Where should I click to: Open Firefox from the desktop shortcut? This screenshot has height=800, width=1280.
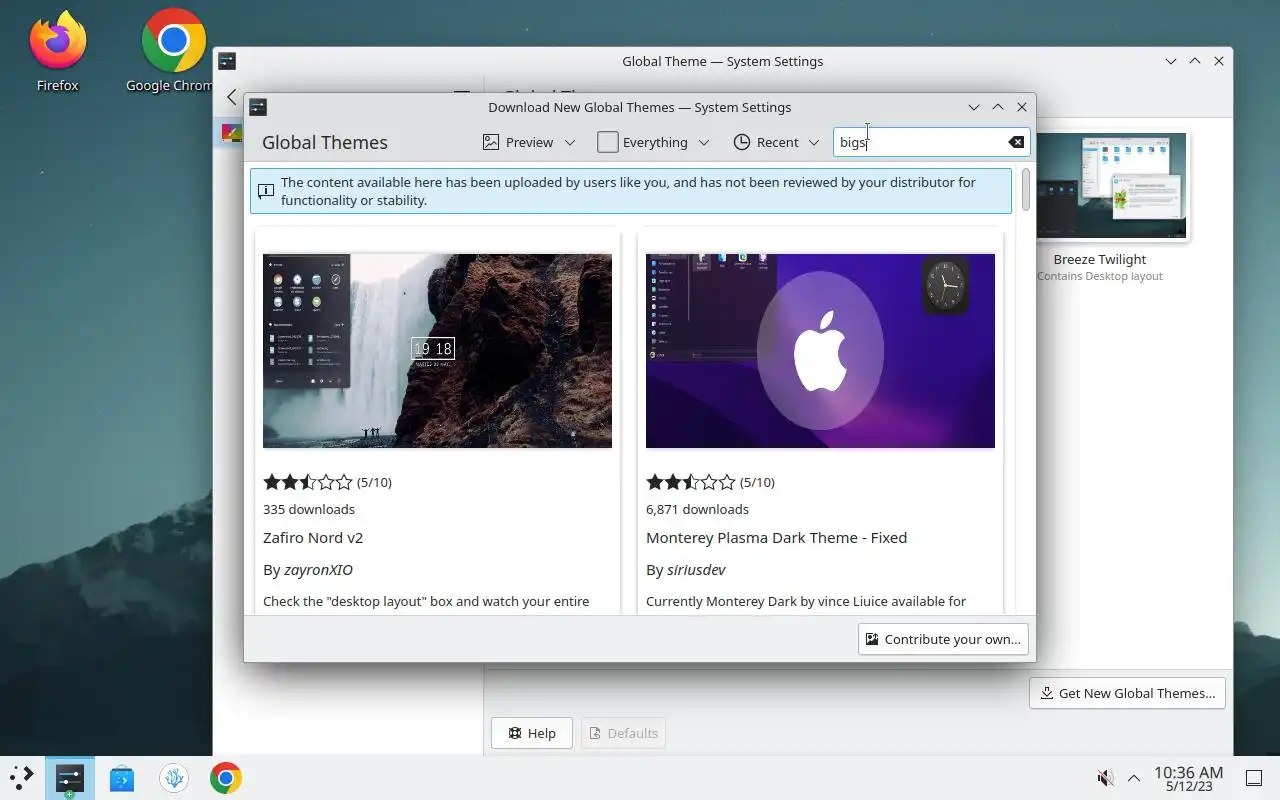click(x=57, y=50)
